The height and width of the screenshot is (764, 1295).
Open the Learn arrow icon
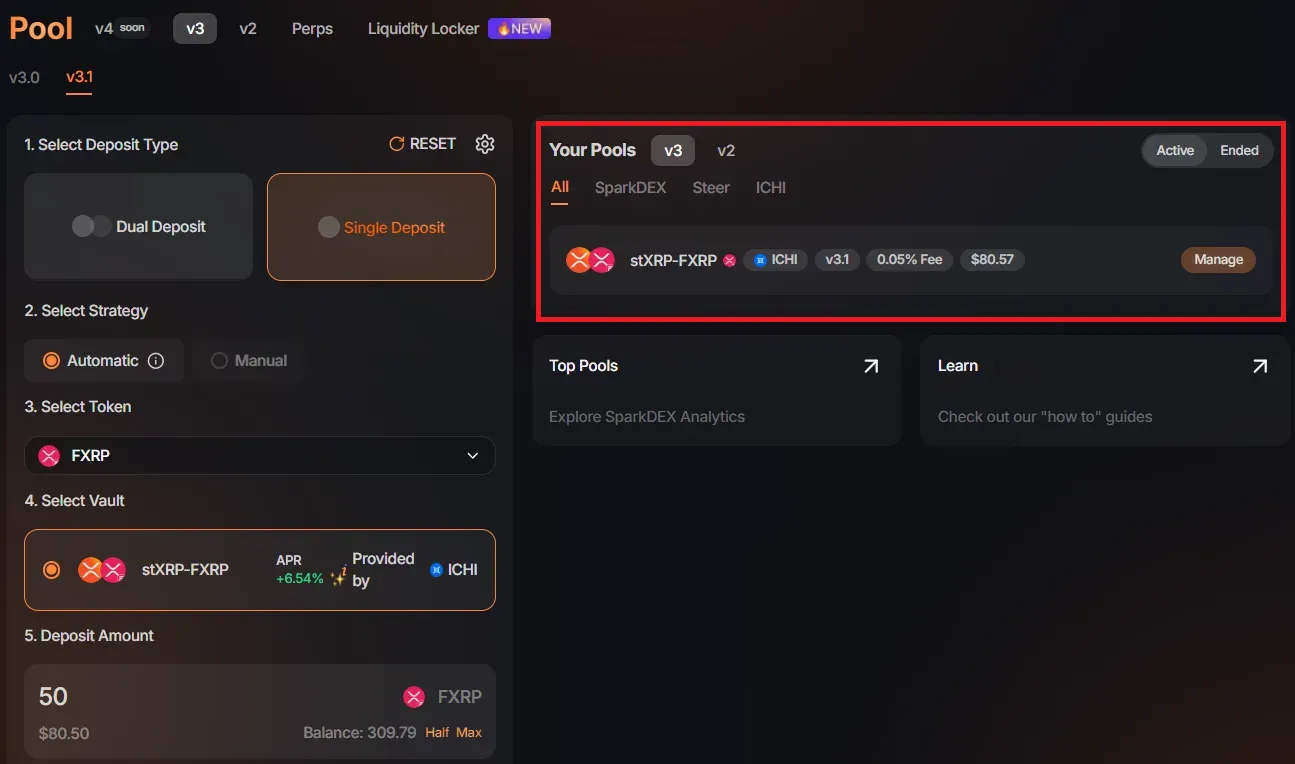1260,366
